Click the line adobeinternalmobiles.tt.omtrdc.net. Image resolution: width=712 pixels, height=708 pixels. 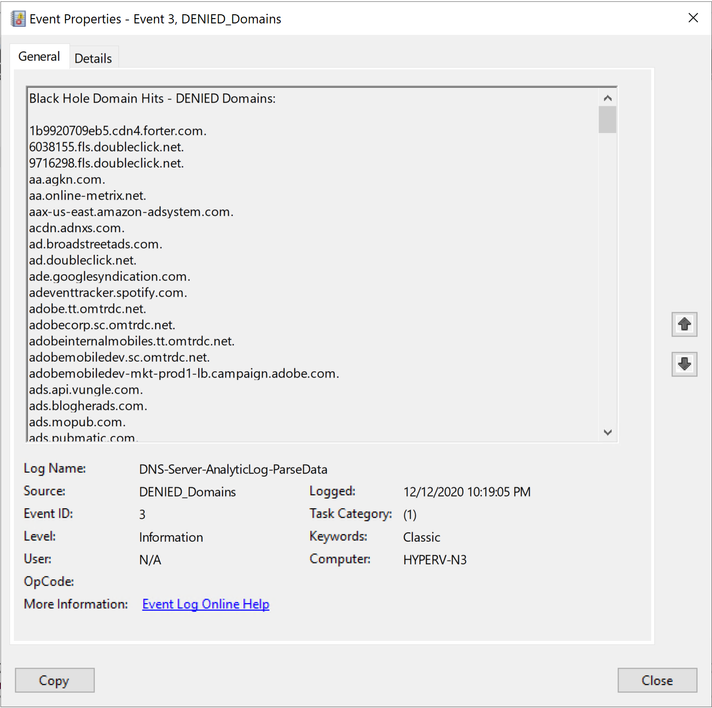[x=132, y=341]
